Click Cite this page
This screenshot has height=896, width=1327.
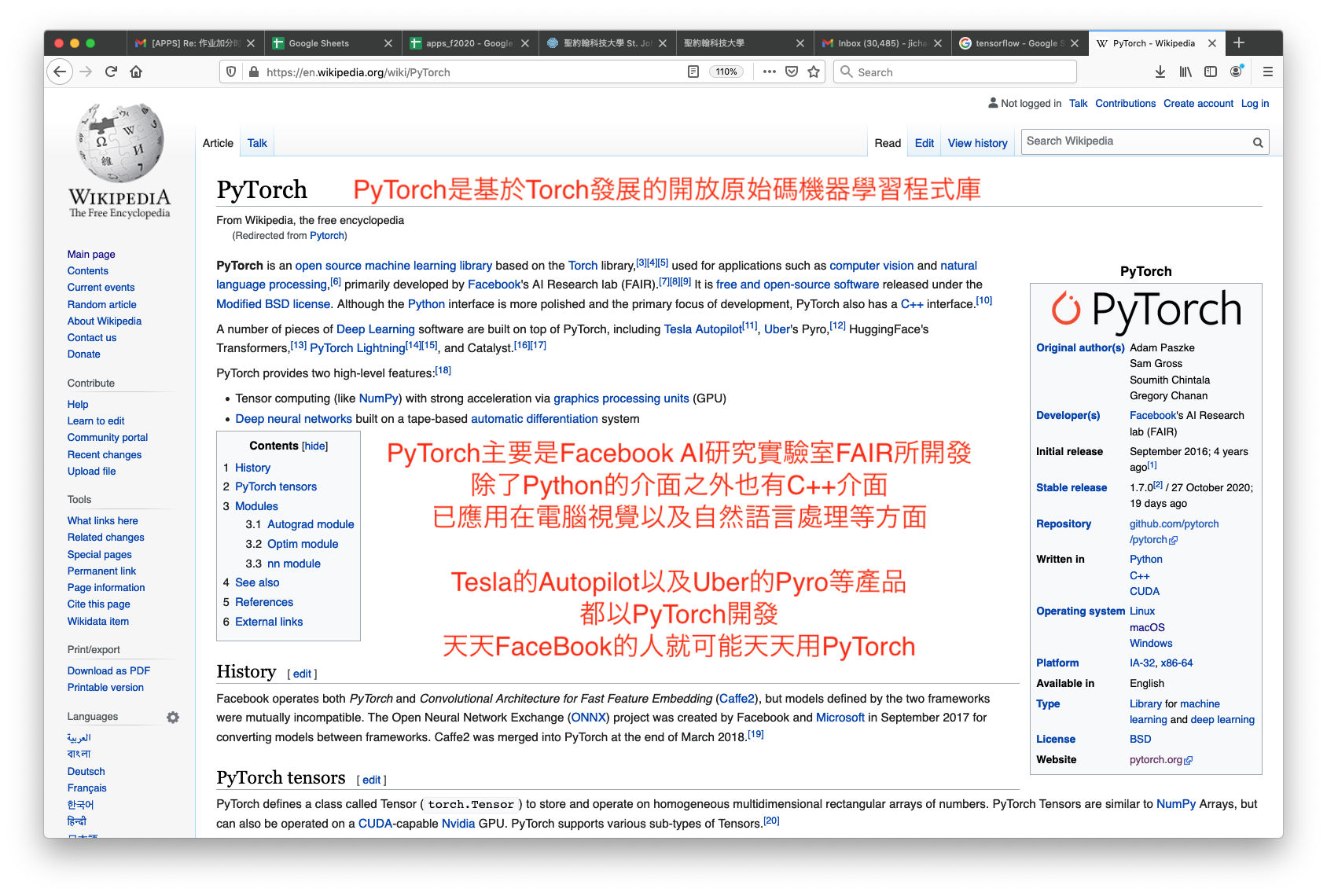pos(98,604)
